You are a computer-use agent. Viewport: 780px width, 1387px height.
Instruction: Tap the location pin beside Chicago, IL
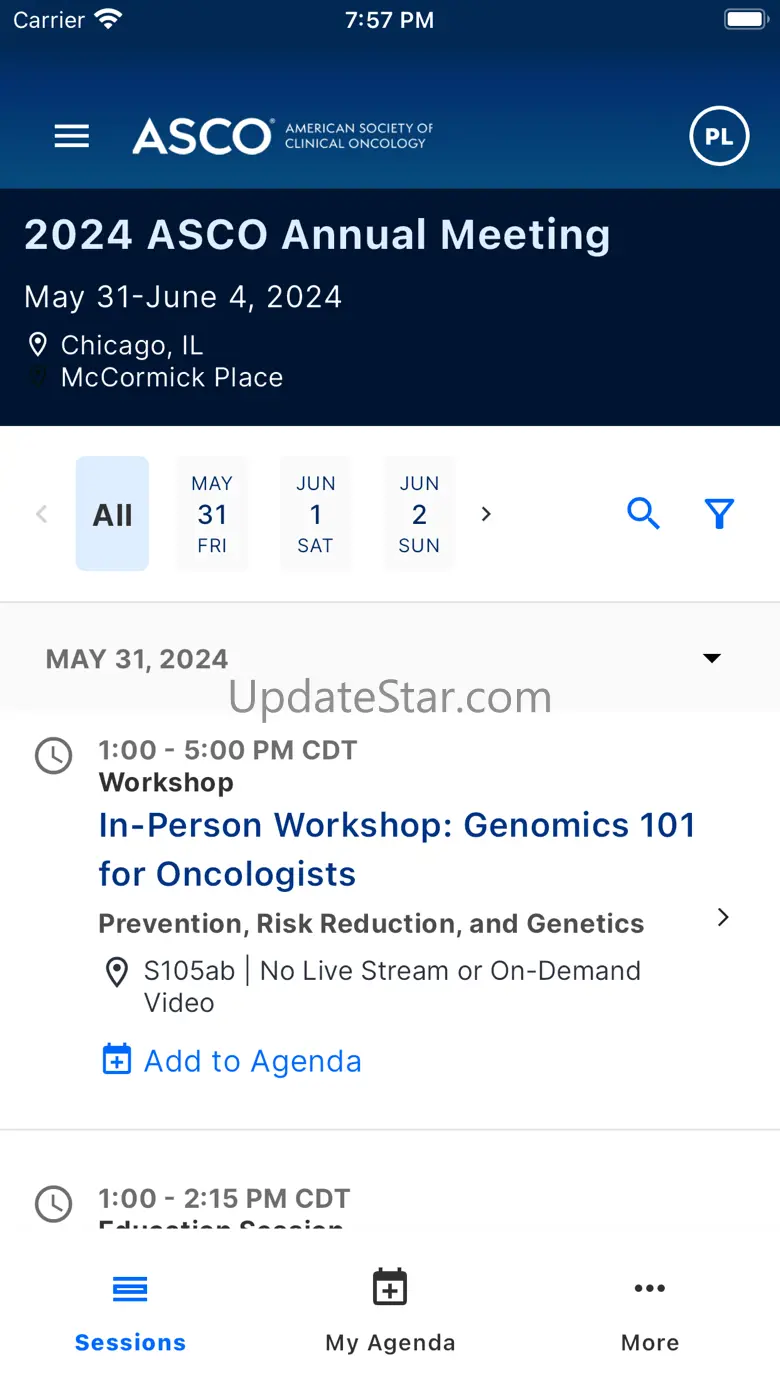click(x=38, y=345)
